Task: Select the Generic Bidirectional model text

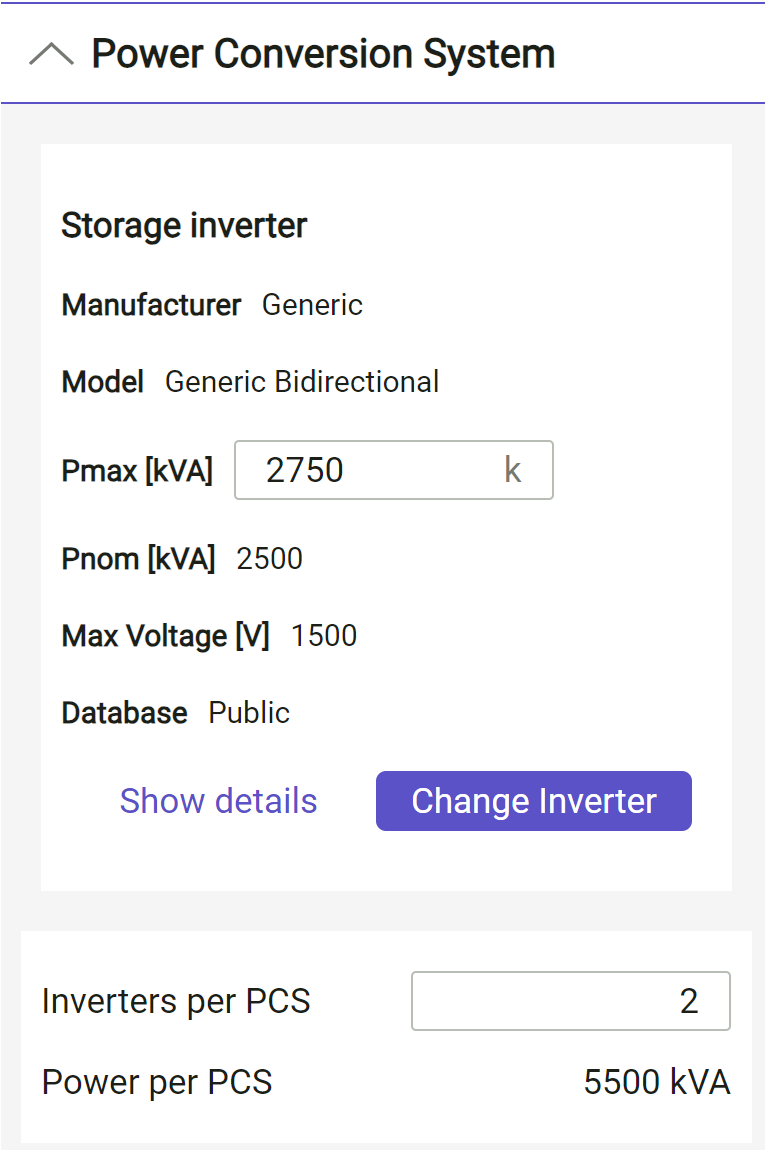Action: click(302, 382)
